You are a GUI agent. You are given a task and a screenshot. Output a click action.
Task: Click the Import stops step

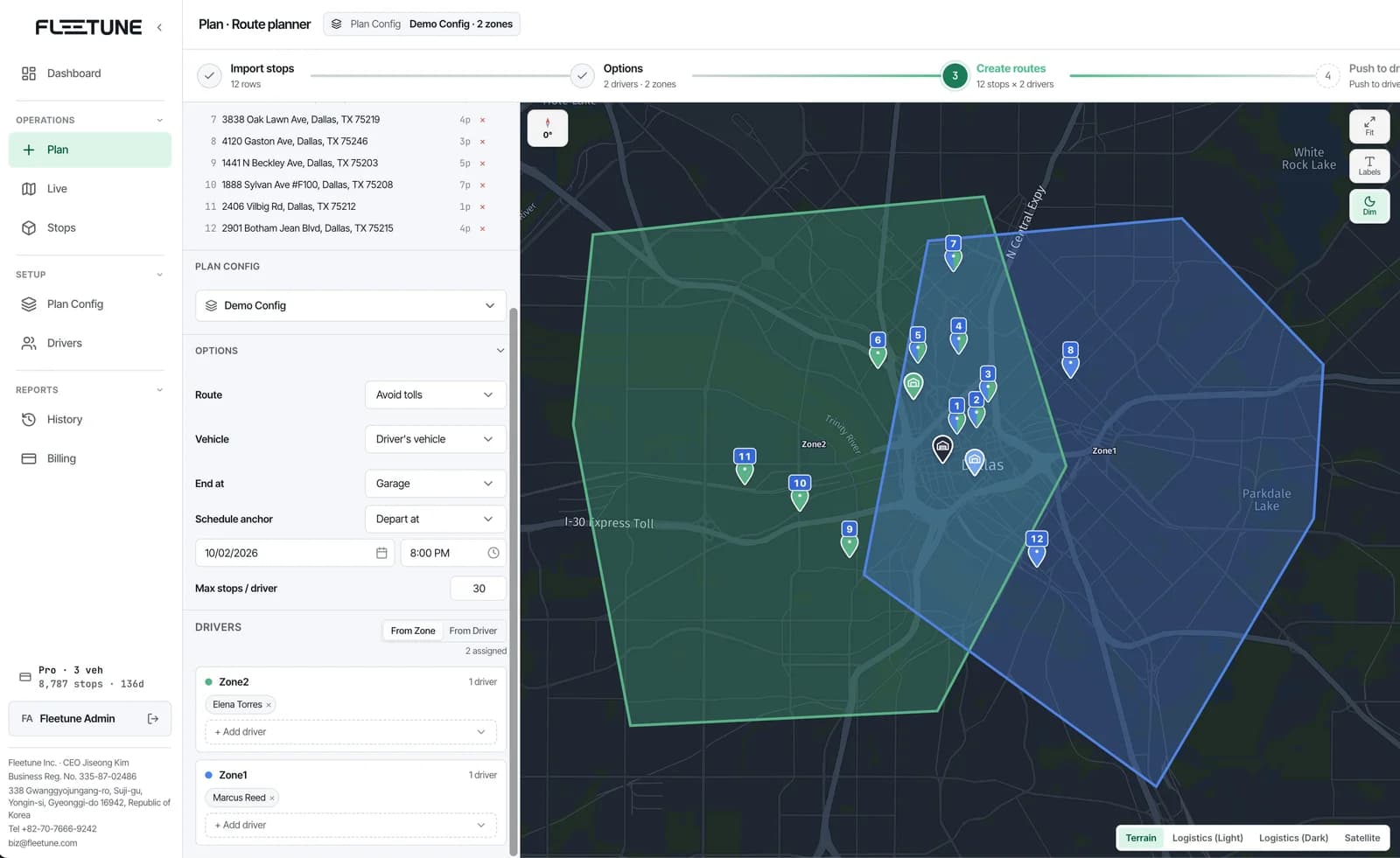pos(247,76)
